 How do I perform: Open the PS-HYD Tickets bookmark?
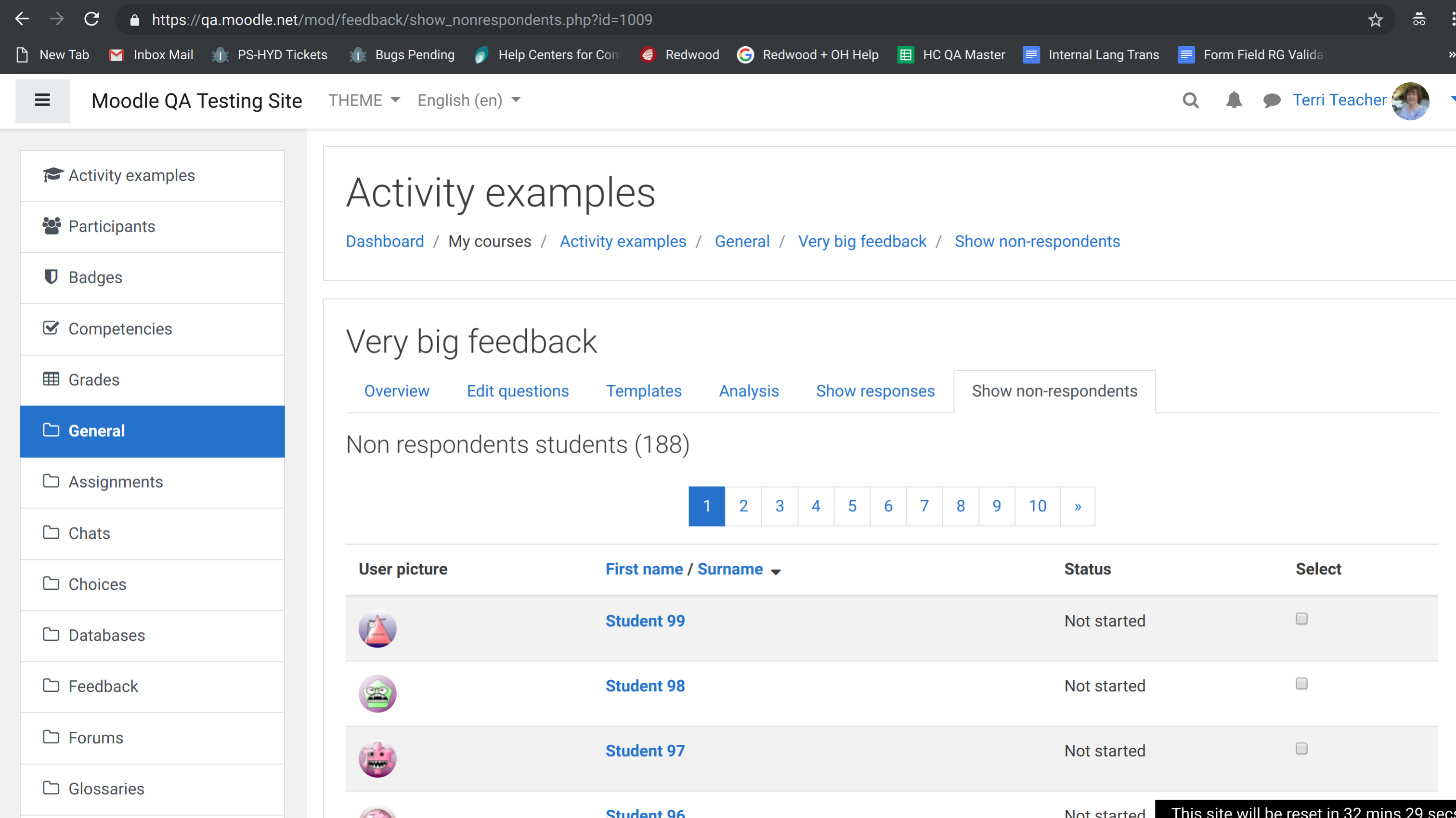[270, 55]
